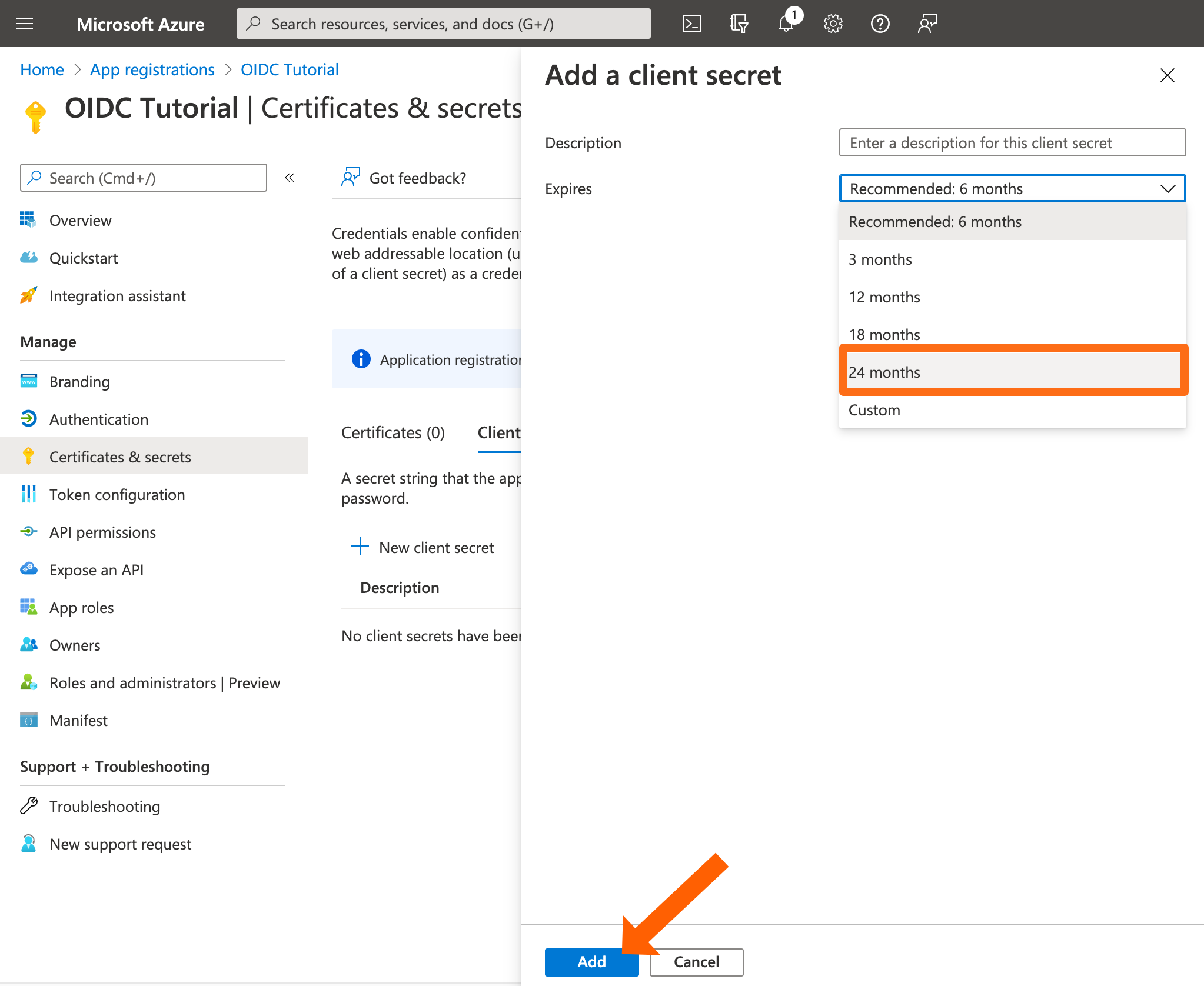
Task: Collapse the sidebar with double chevron
Action: pos(290,178)
